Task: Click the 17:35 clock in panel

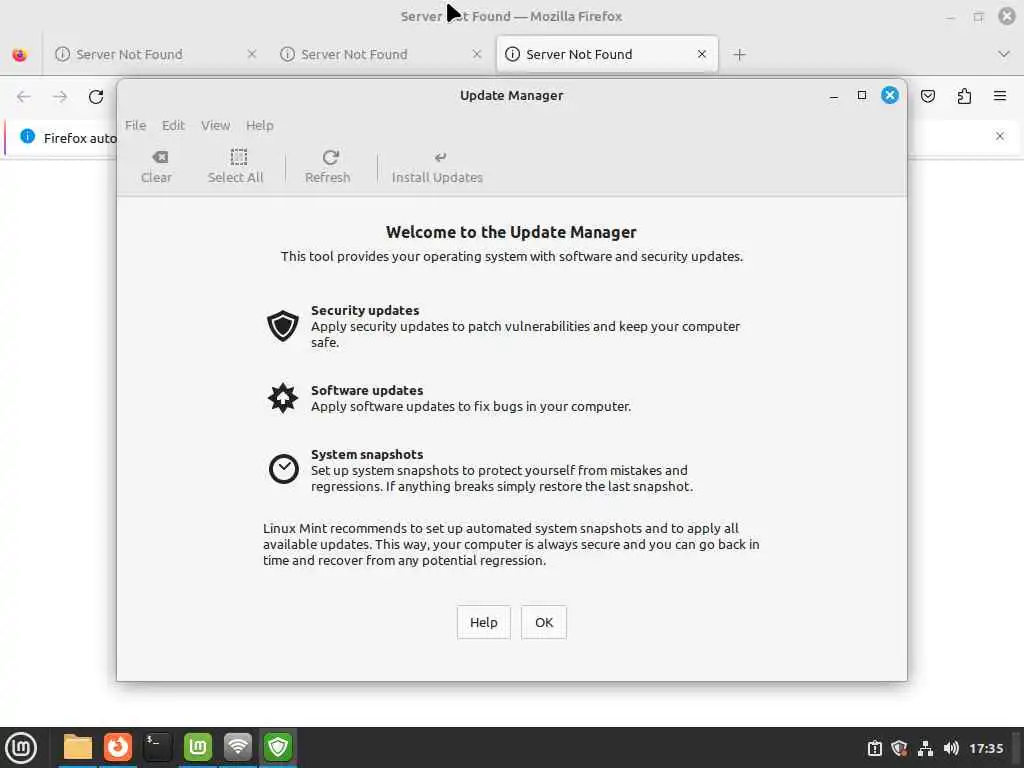Action: [986, 748]
